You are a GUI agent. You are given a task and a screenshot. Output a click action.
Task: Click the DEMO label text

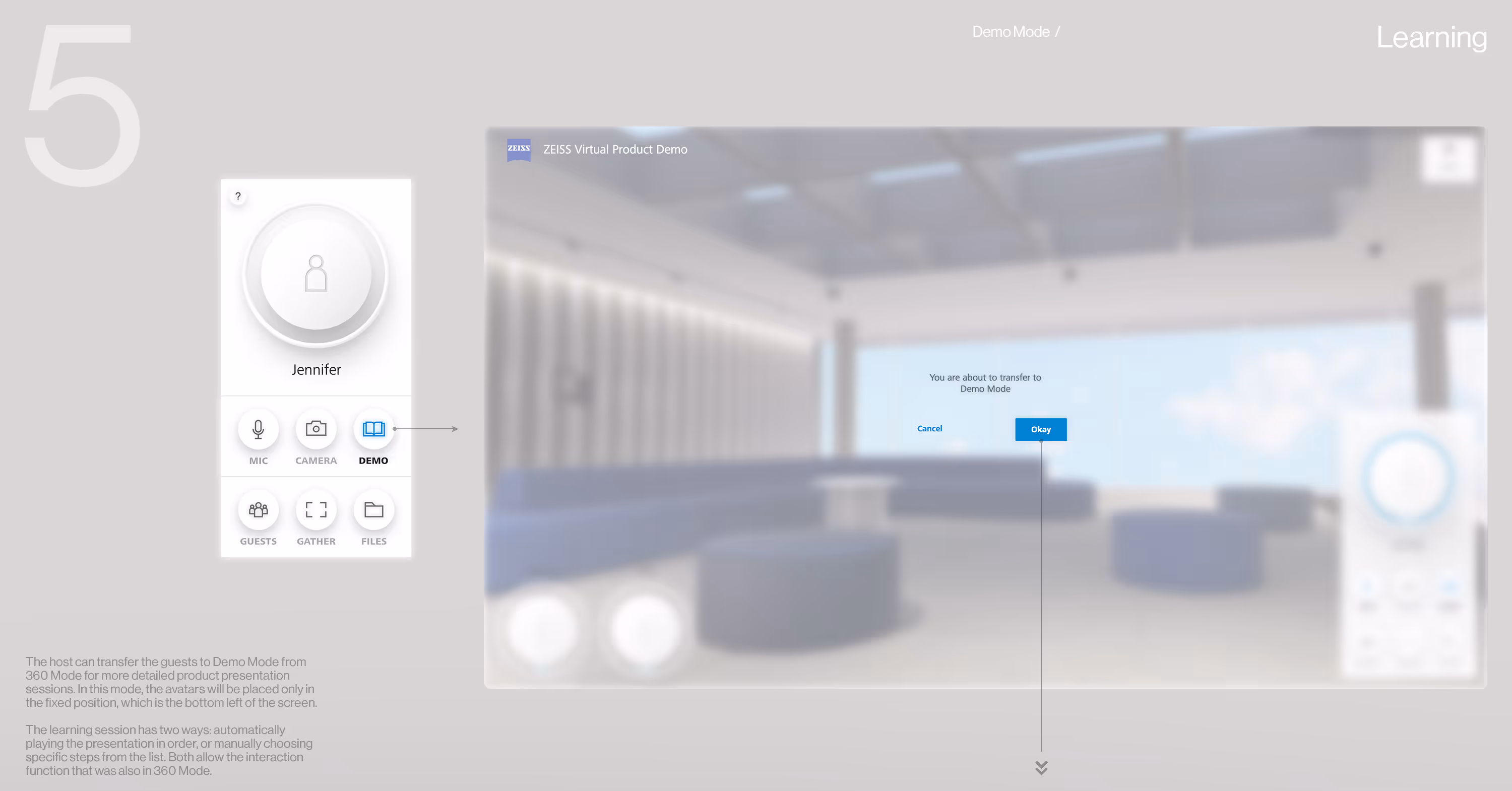[x=373, y=460]
